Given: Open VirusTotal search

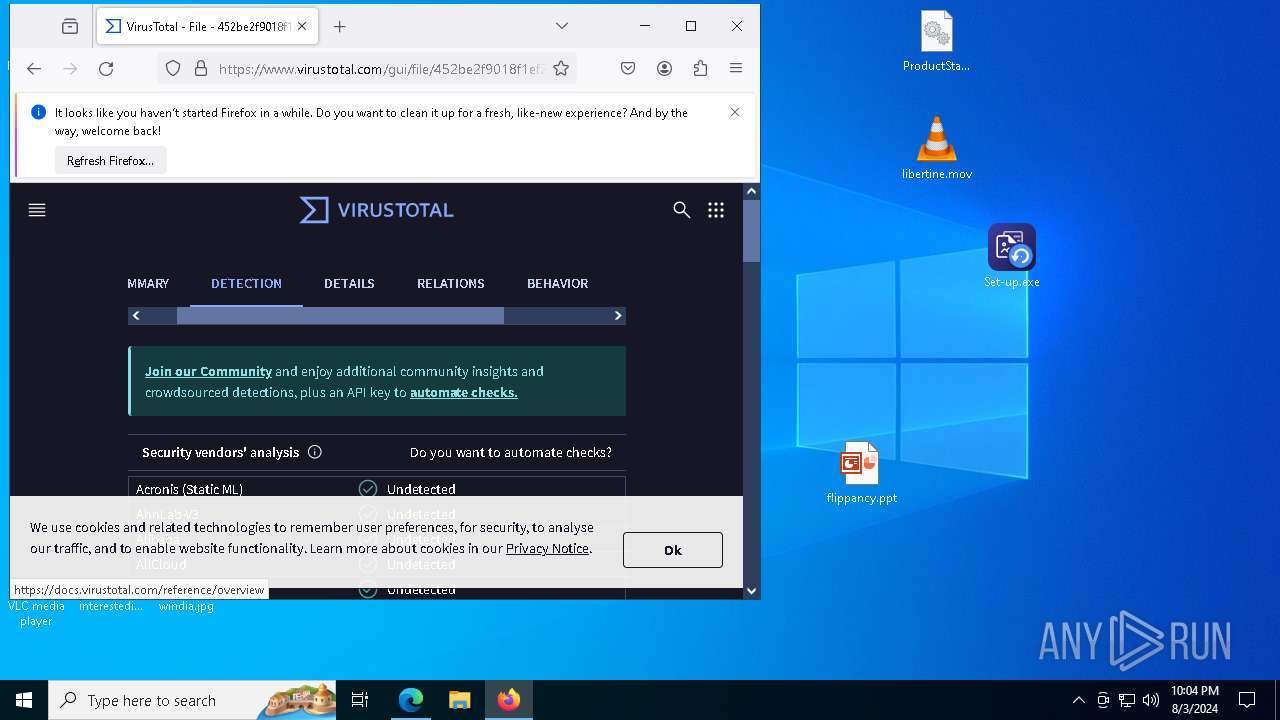Looking at the screenshot, I should point(682,210).
